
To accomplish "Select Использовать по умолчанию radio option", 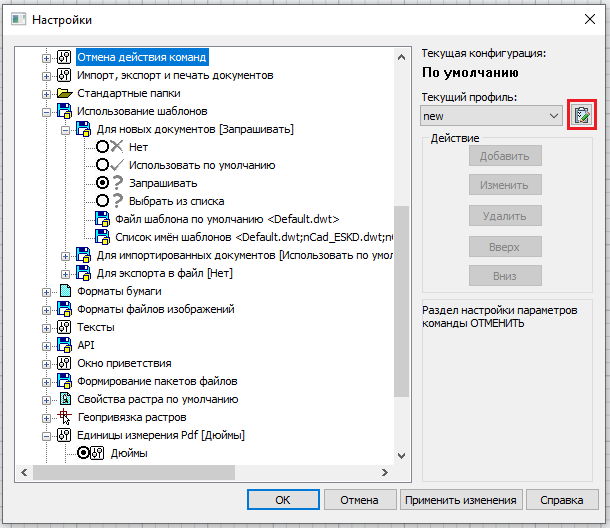I will click(x=103, y=165).
